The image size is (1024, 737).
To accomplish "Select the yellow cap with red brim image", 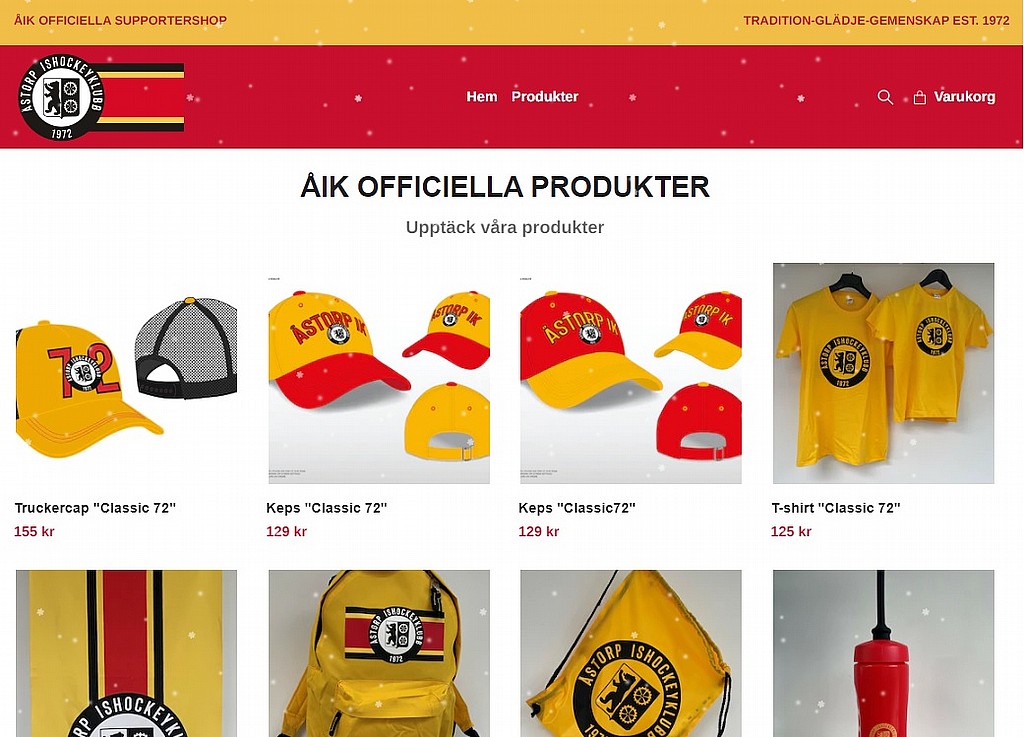I will click(379, 373).
